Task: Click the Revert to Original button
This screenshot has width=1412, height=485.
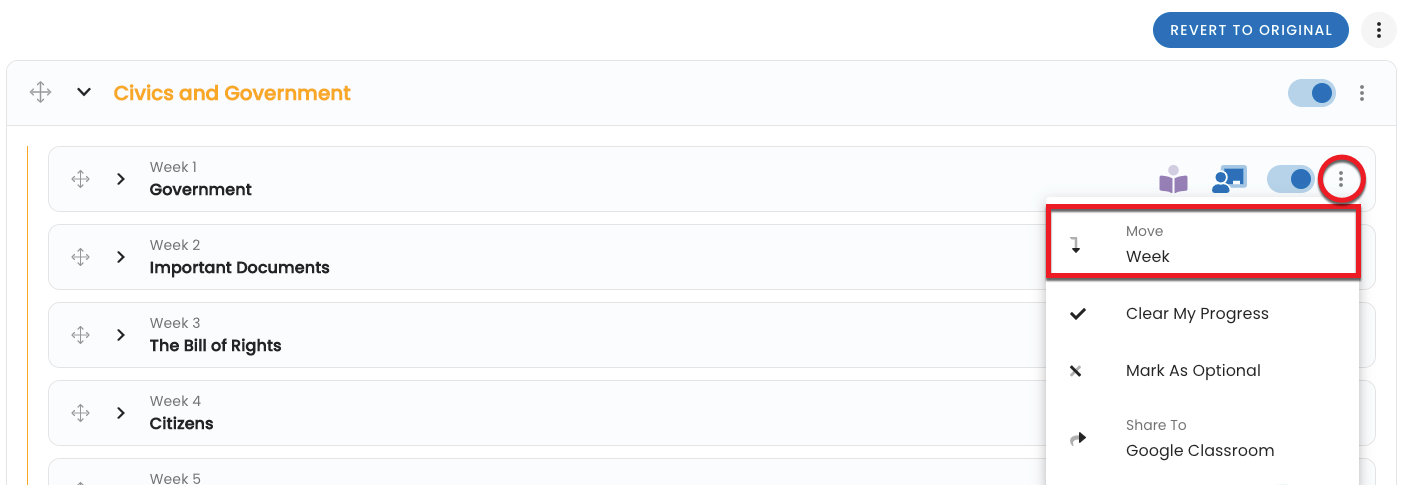Action: [1251, 30]
